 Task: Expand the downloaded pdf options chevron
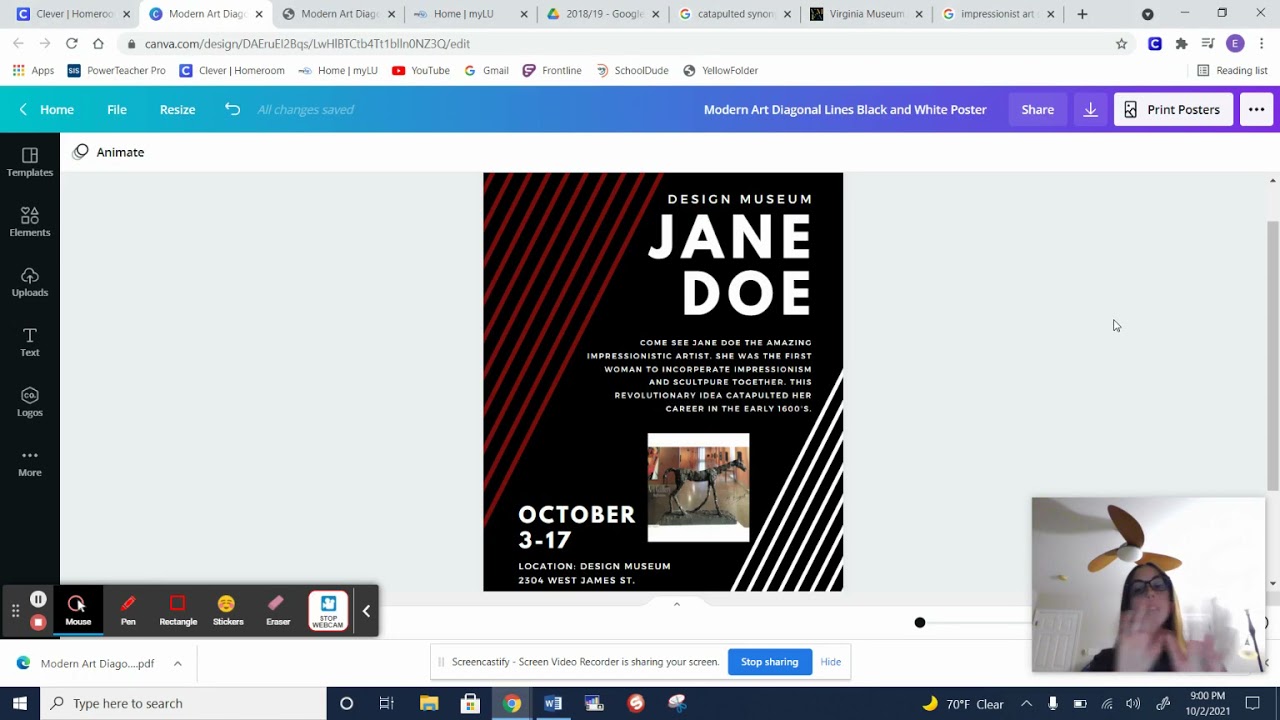pyautogui.click(x=177, y=663)
